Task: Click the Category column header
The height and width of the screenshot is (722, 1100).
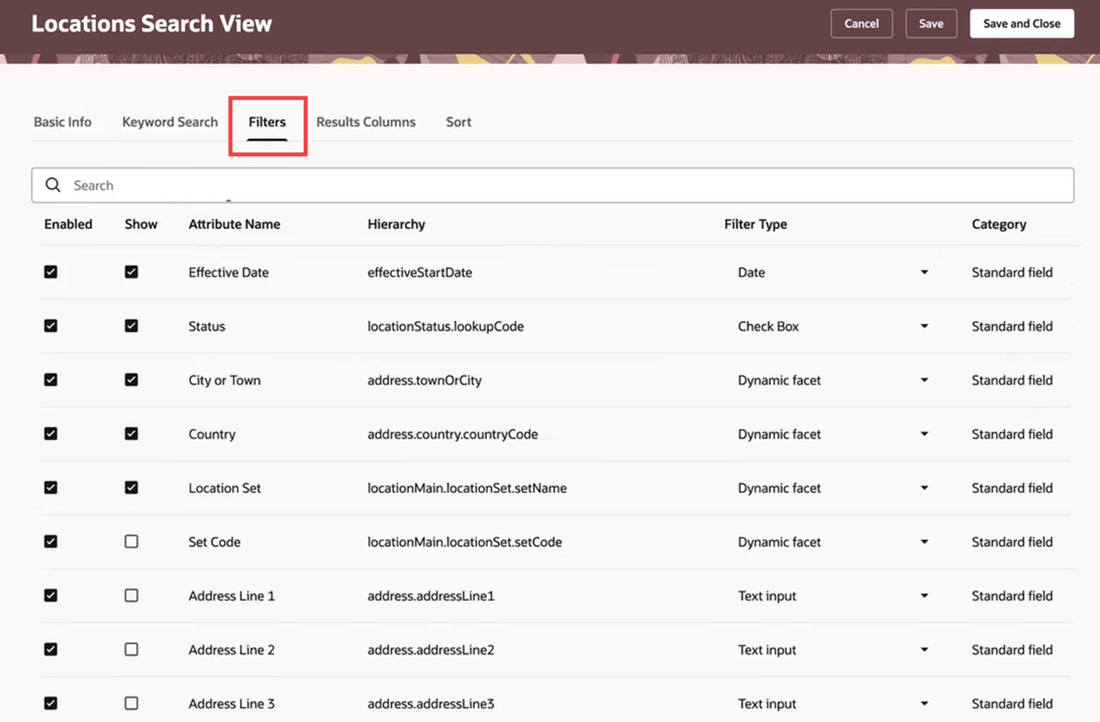Action: 999,225
